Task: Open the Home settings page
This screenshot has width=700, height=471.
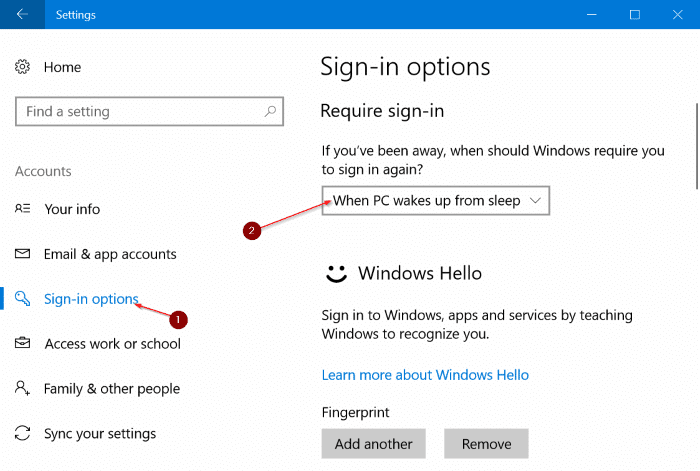Action: pyautogui.click(x=62, y=67)
